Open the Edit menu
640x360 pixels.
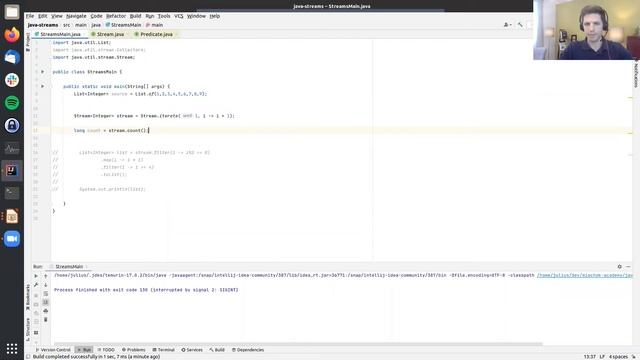[42, 16]
